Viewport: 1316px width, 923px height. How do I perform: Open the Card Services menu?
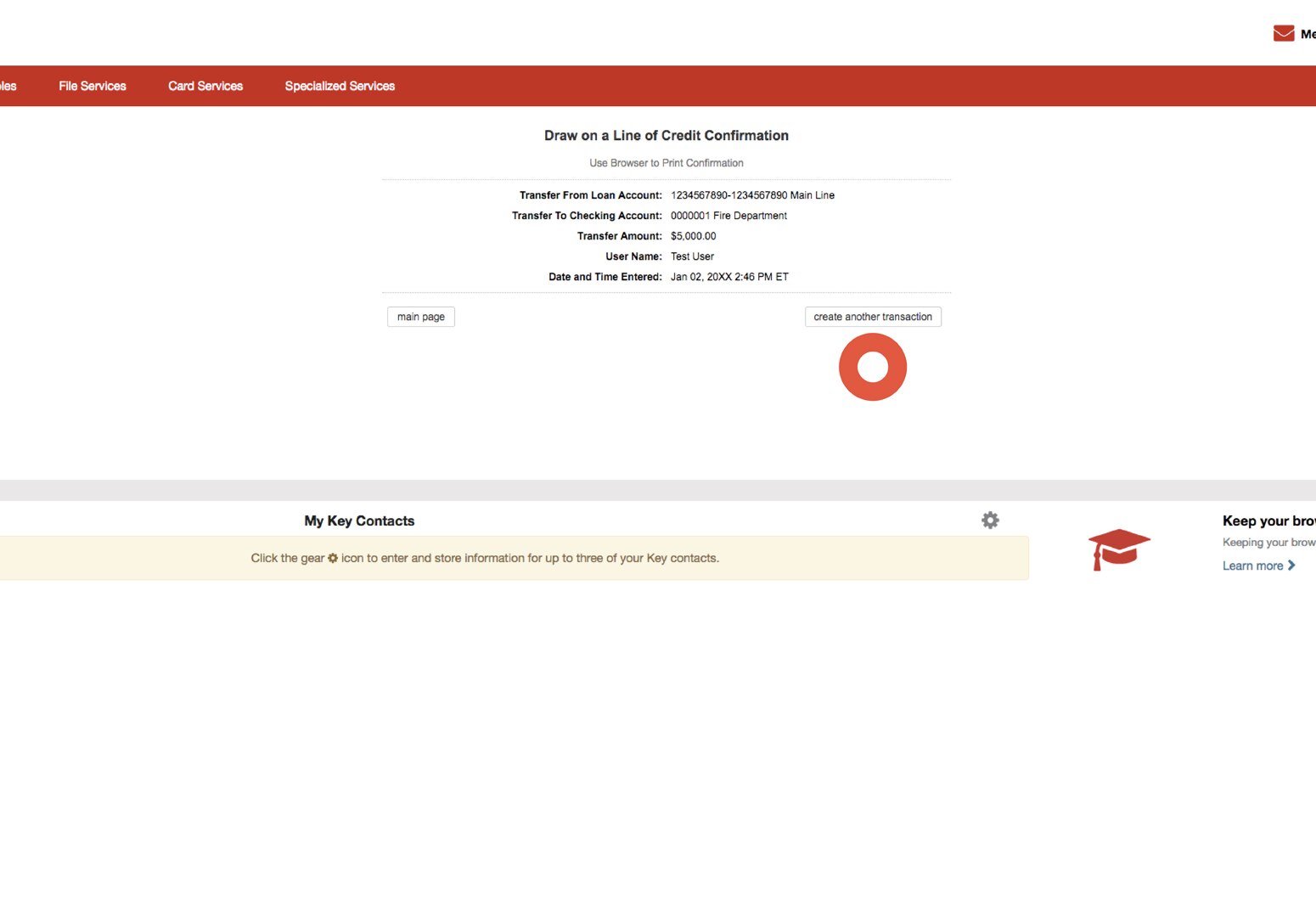205,86
